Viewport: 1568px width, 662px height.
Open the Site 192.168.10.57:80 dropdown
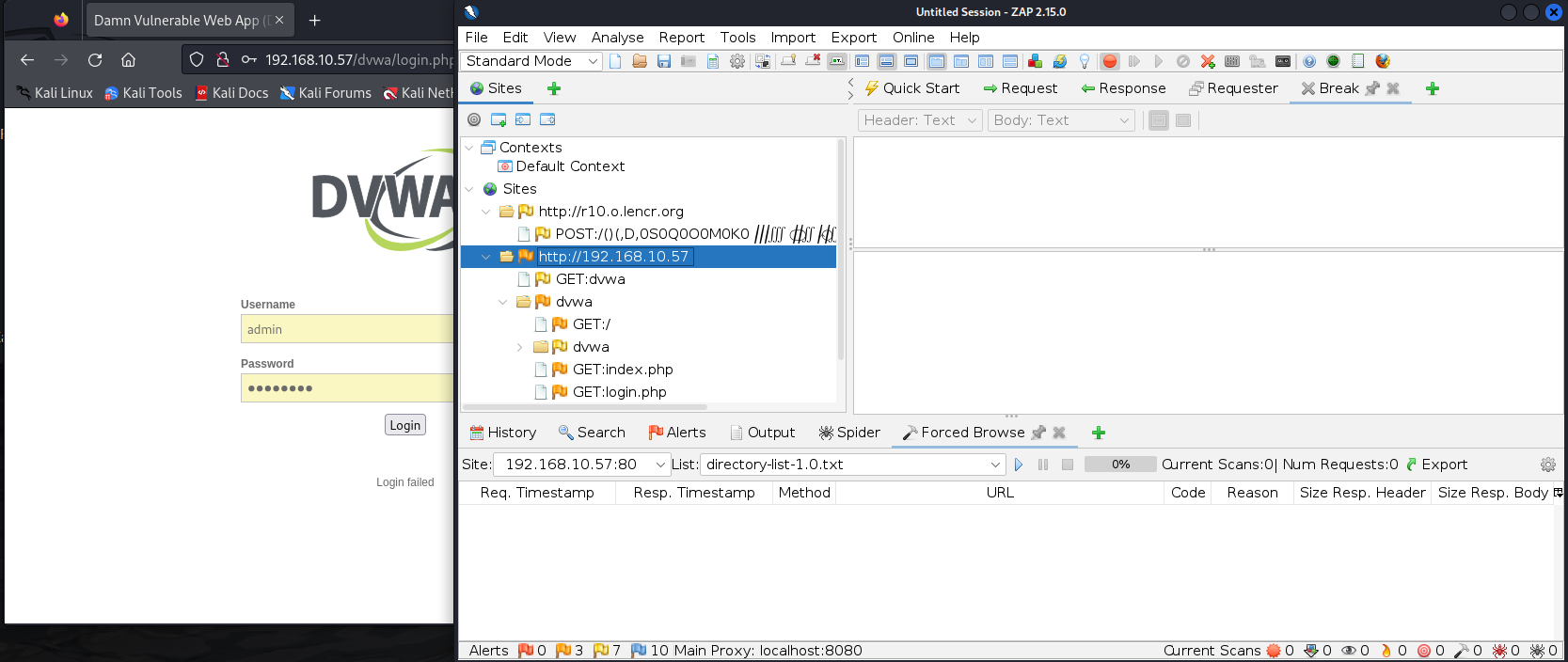point(580,465)
